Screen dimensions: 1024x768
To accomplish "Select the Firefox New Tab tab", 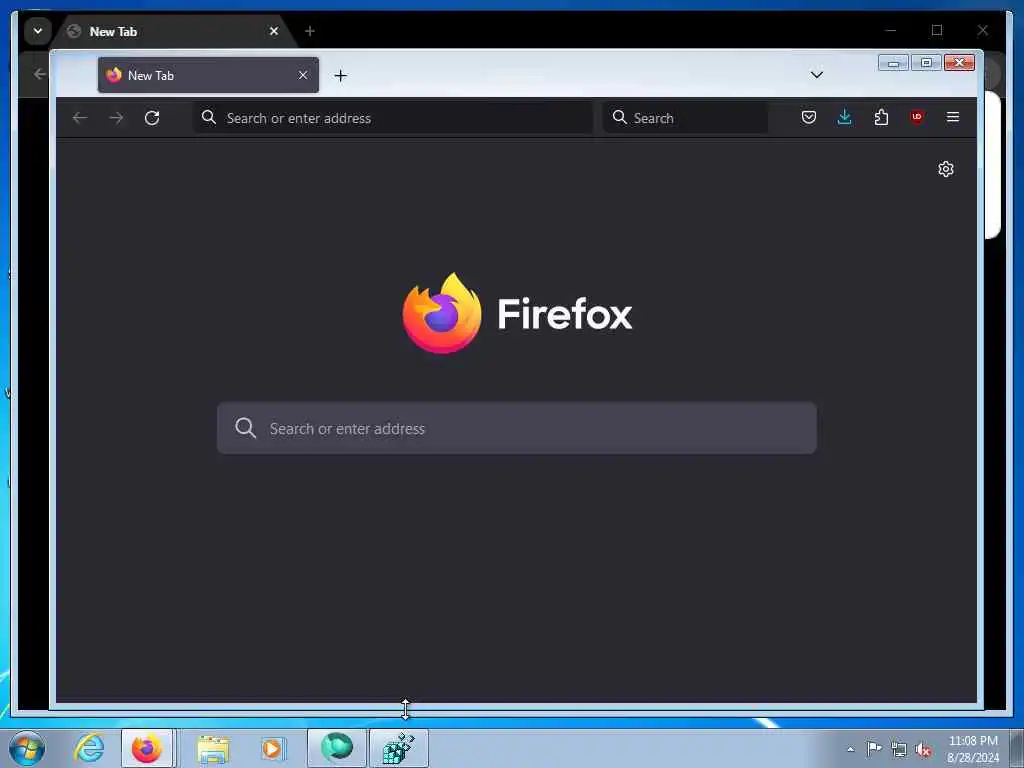I will 208,75.
